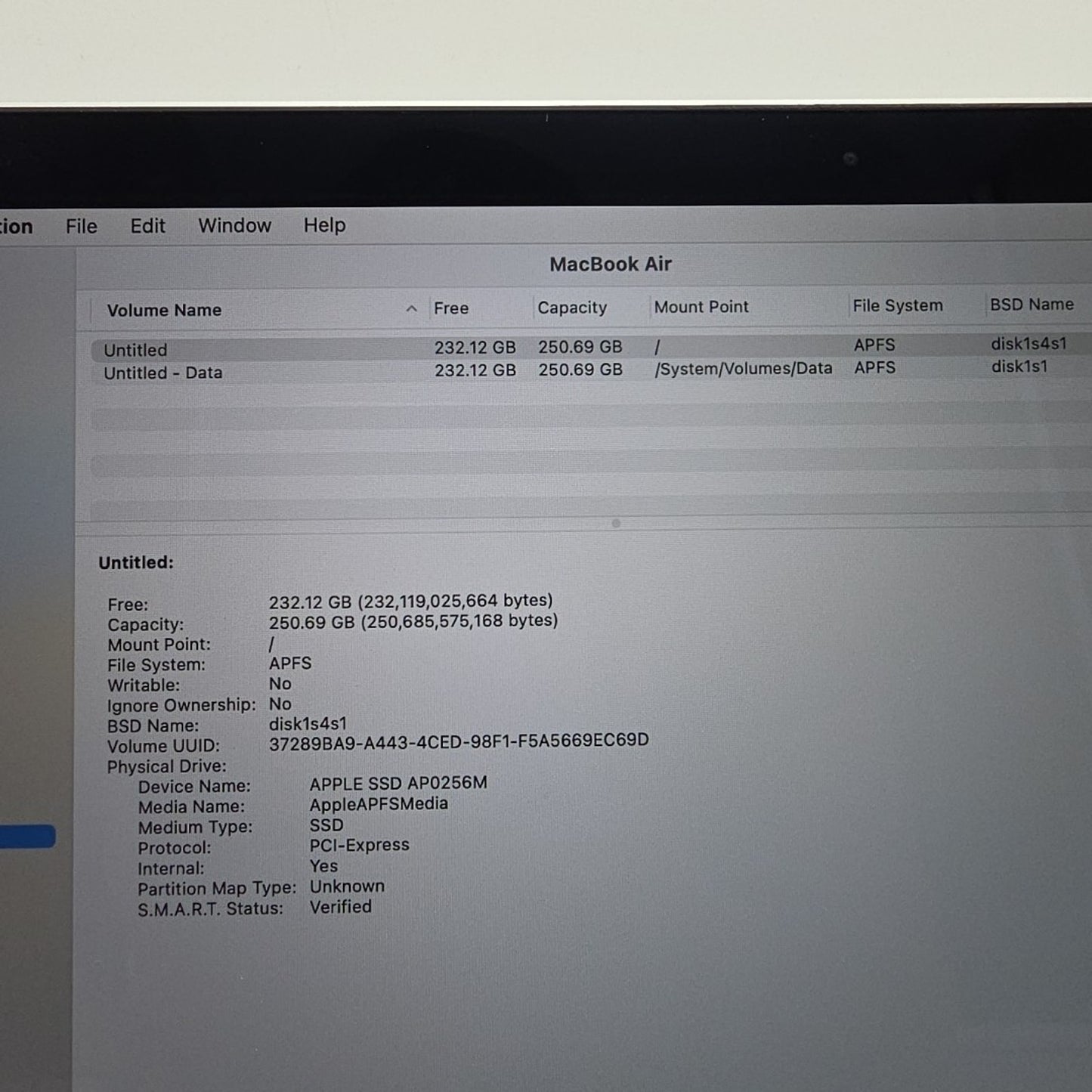Click the MacBook Air window title

[x=611, y=264]
